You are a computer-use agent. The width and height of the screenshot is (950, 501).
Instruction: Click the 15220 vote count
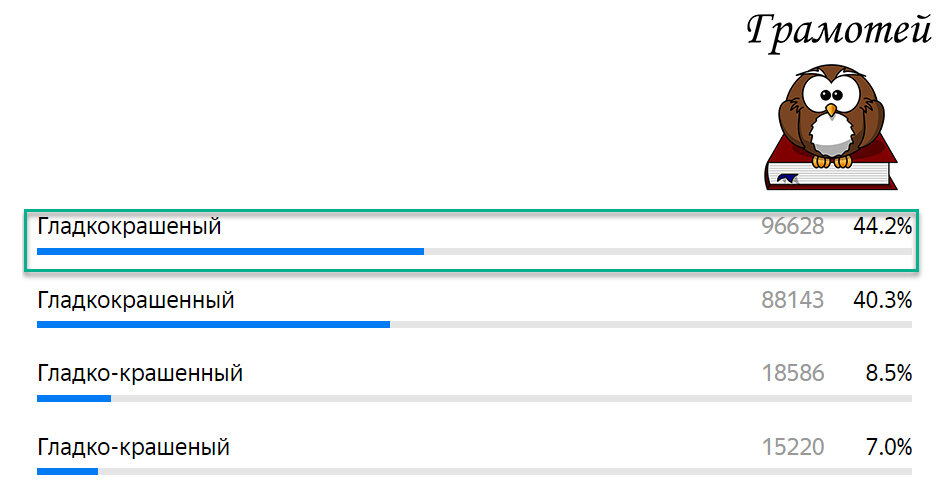coord(792,447)
